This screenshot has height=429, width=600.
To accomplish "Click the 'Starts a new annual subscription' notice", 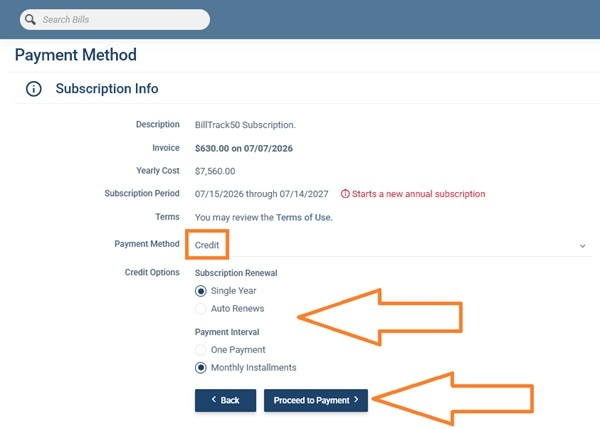I will pyautogui.click(x=418, y=194).
